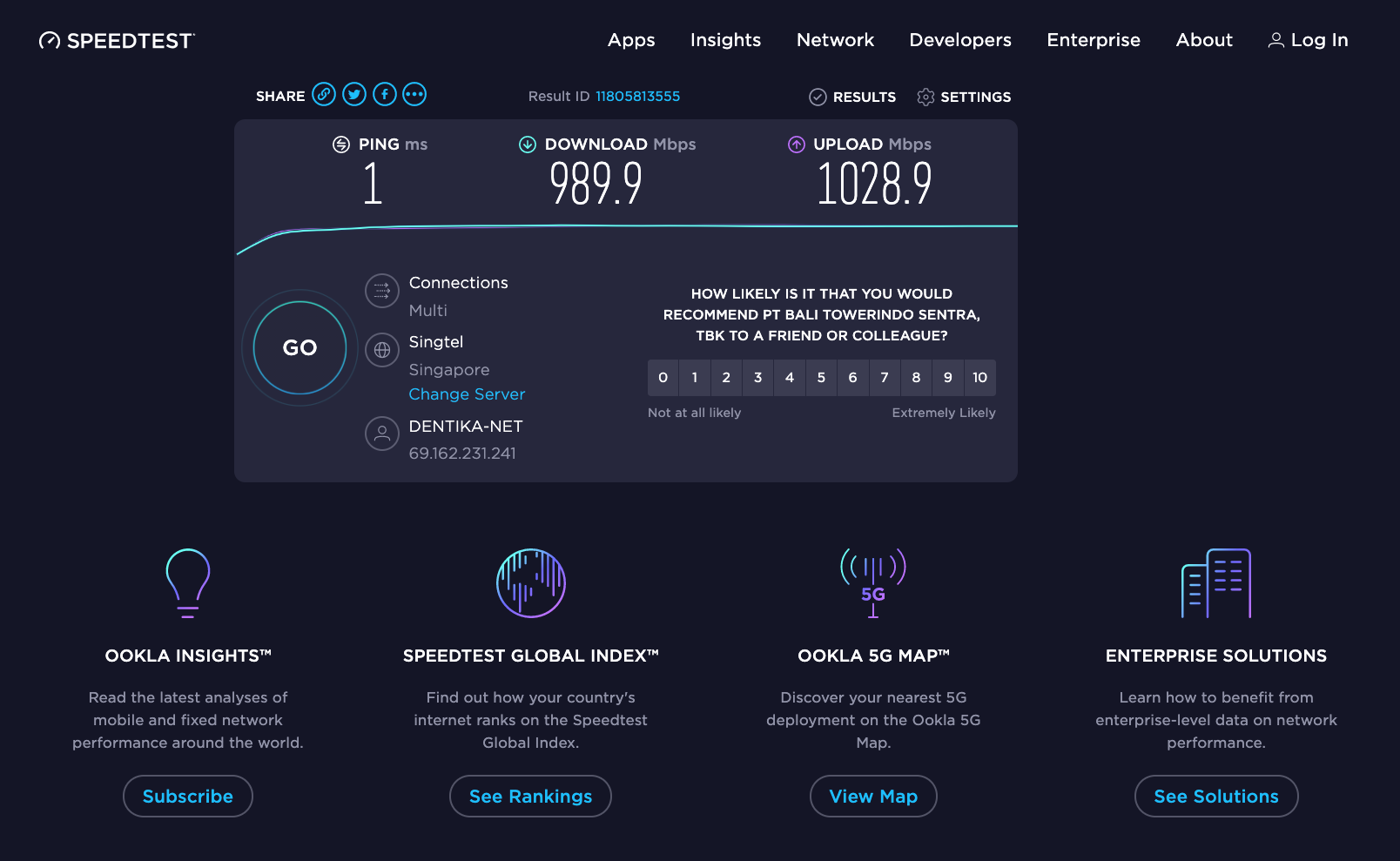Click the DENTIKA-NET user icon
The image size is (1400, 861).
pos(382,434)
